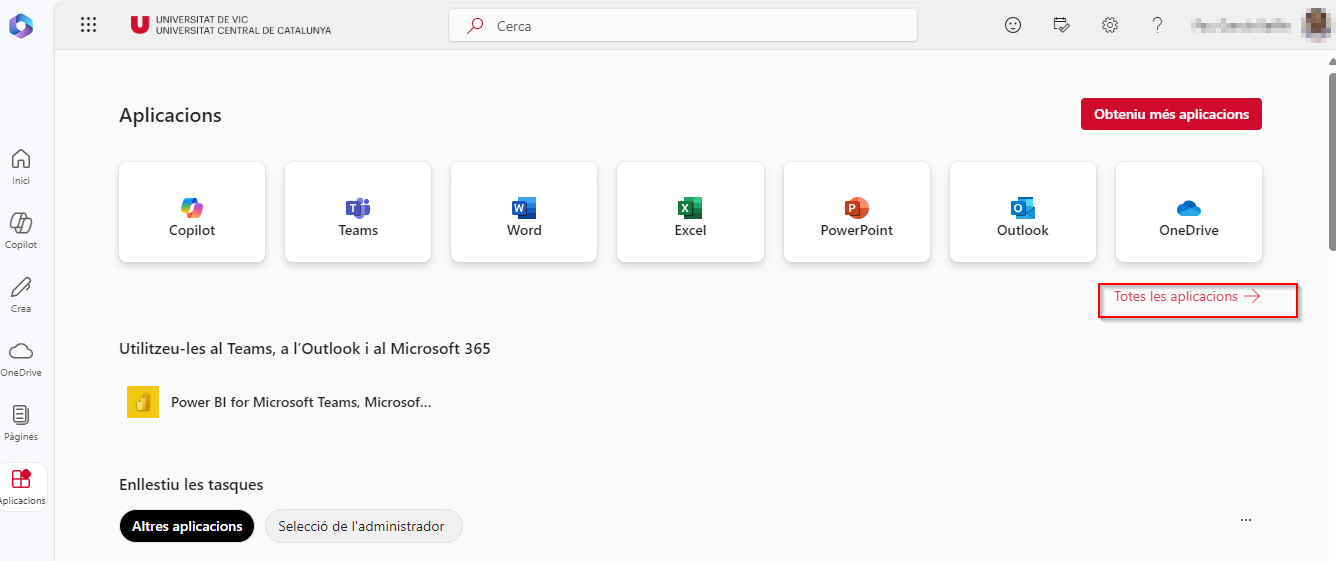Click the feedback smiley face icon
This screenshot has width=1336, height=561.
click(1013, 26)
